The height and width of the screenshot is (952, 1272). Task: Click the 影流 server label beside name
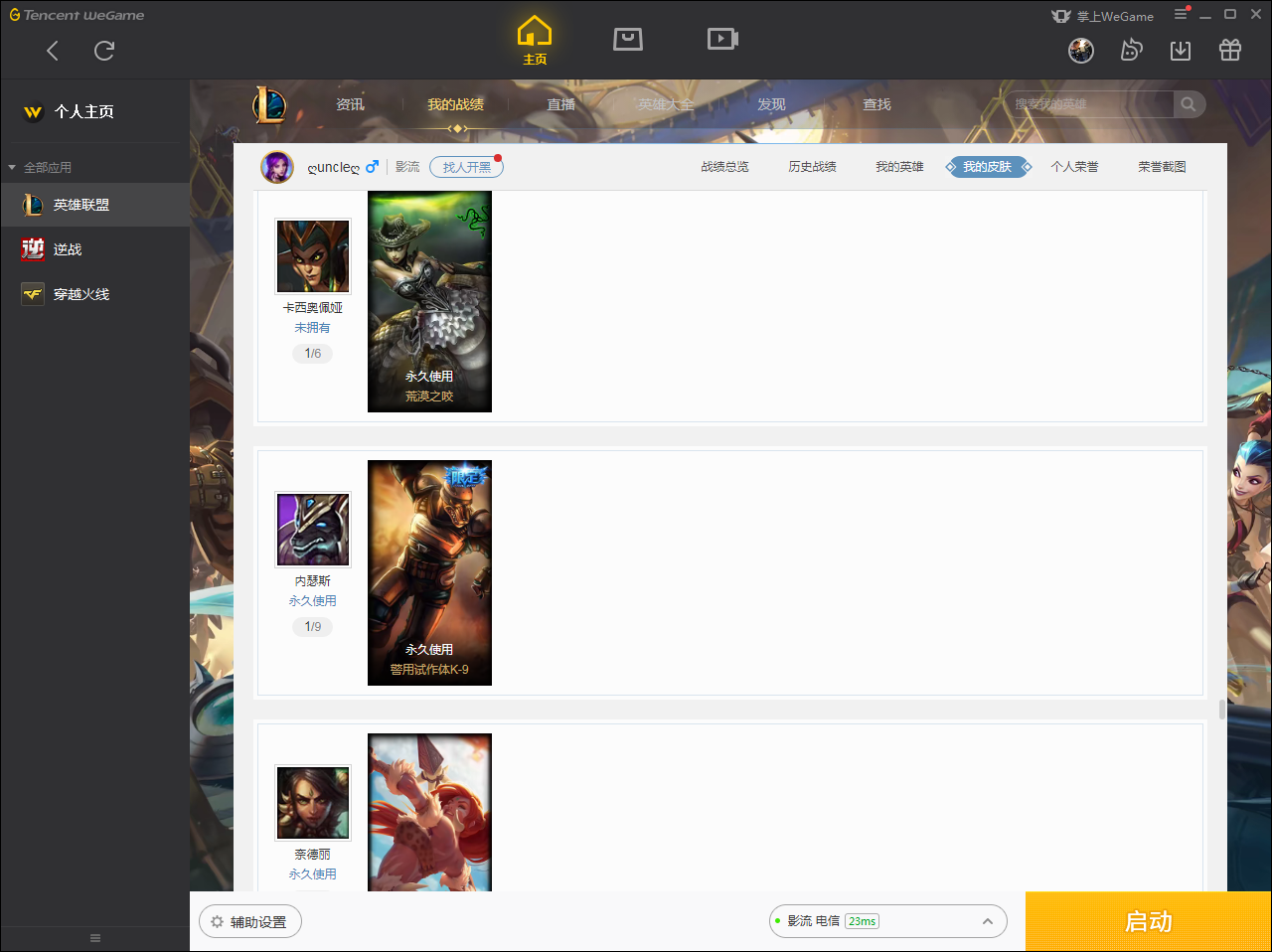[407, 167]
